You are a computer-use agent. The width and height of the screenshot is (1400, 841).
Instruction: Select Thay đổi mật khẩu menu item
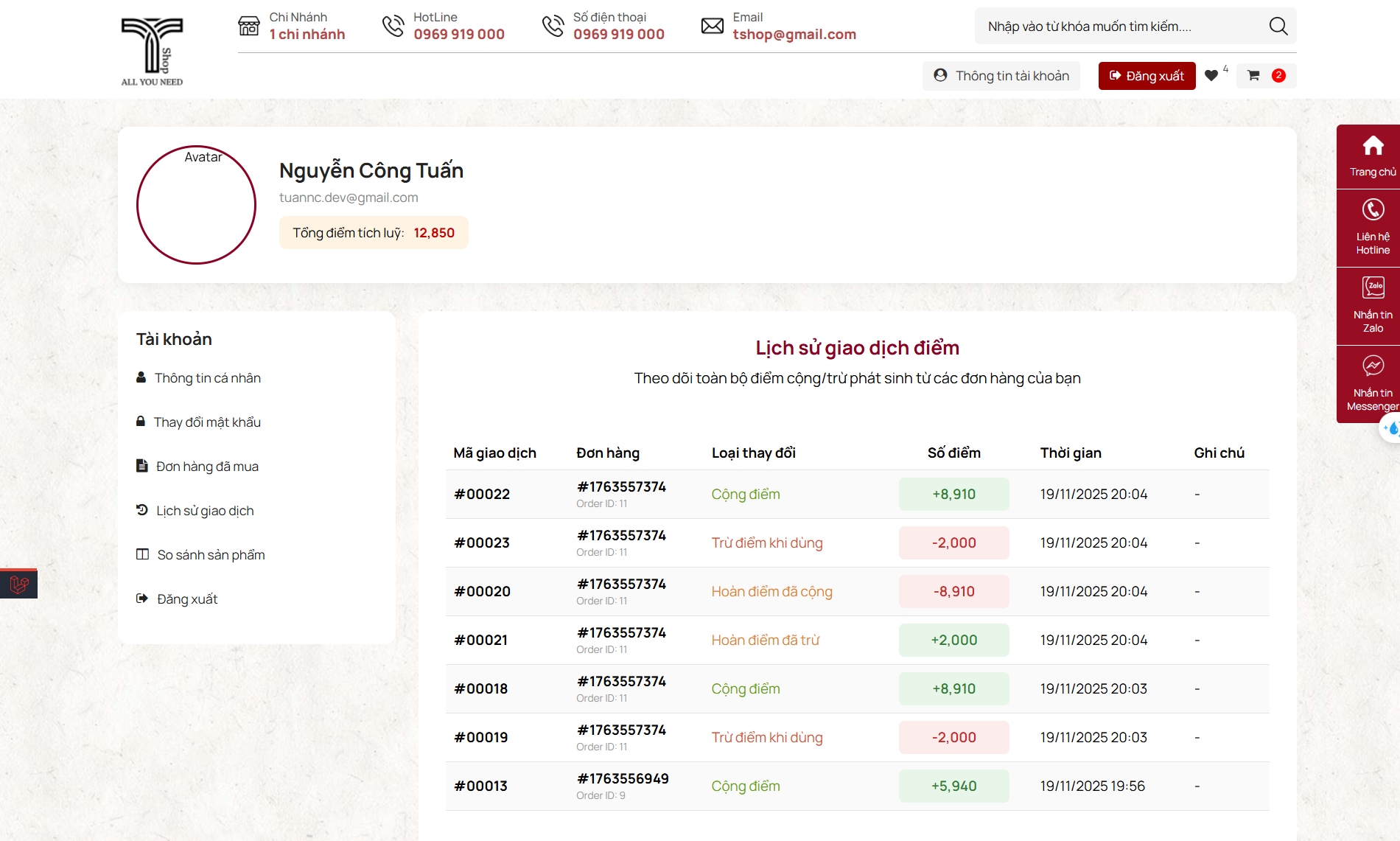[207, 422]
